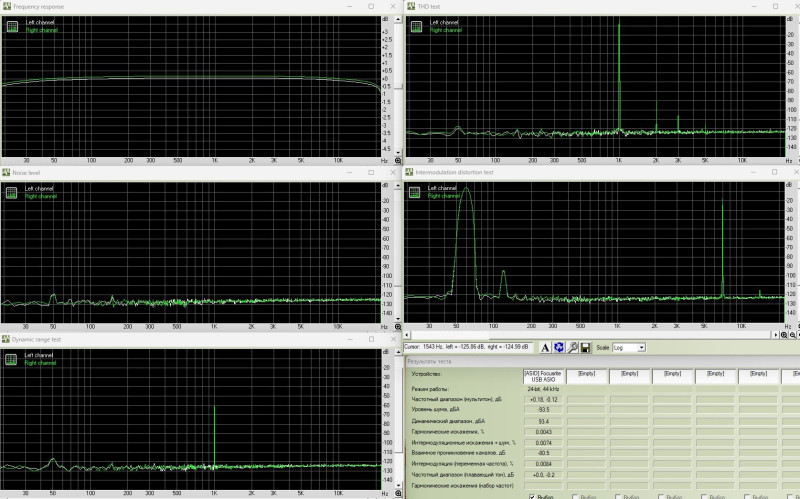Click Intermodulation distortion test title bar icon
Screen dimensions: 800x499
(409, 172)
